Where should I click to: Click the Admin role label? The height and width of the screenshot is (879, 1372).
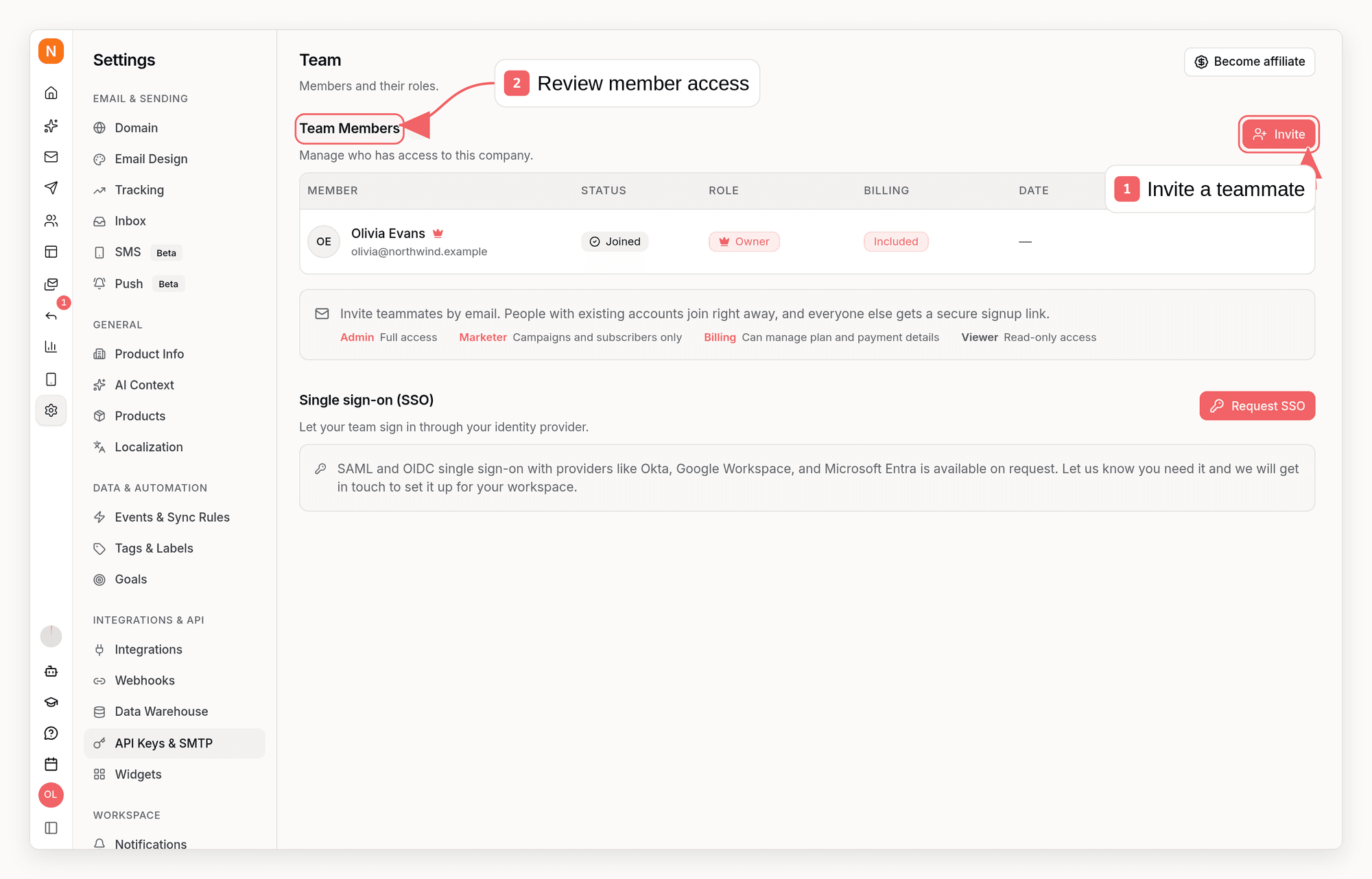tap(357, 337)
